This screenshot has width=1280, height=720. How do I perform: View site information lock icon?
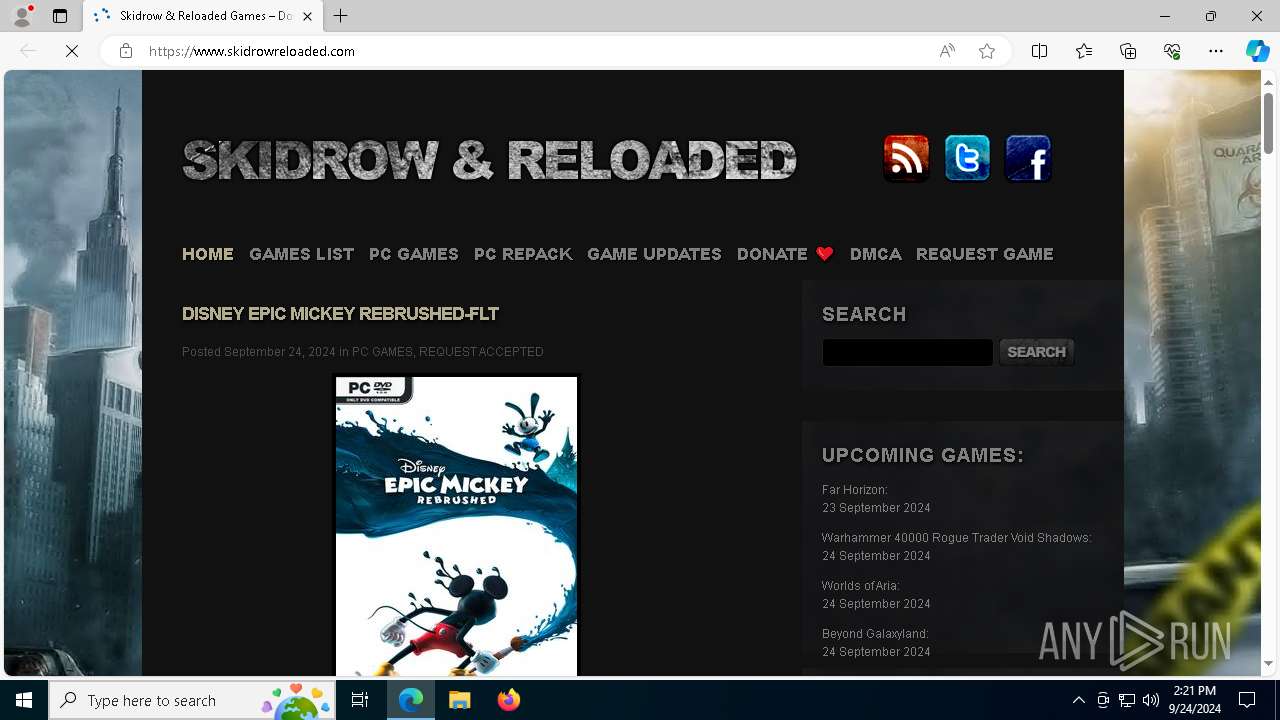coord(126,51)
